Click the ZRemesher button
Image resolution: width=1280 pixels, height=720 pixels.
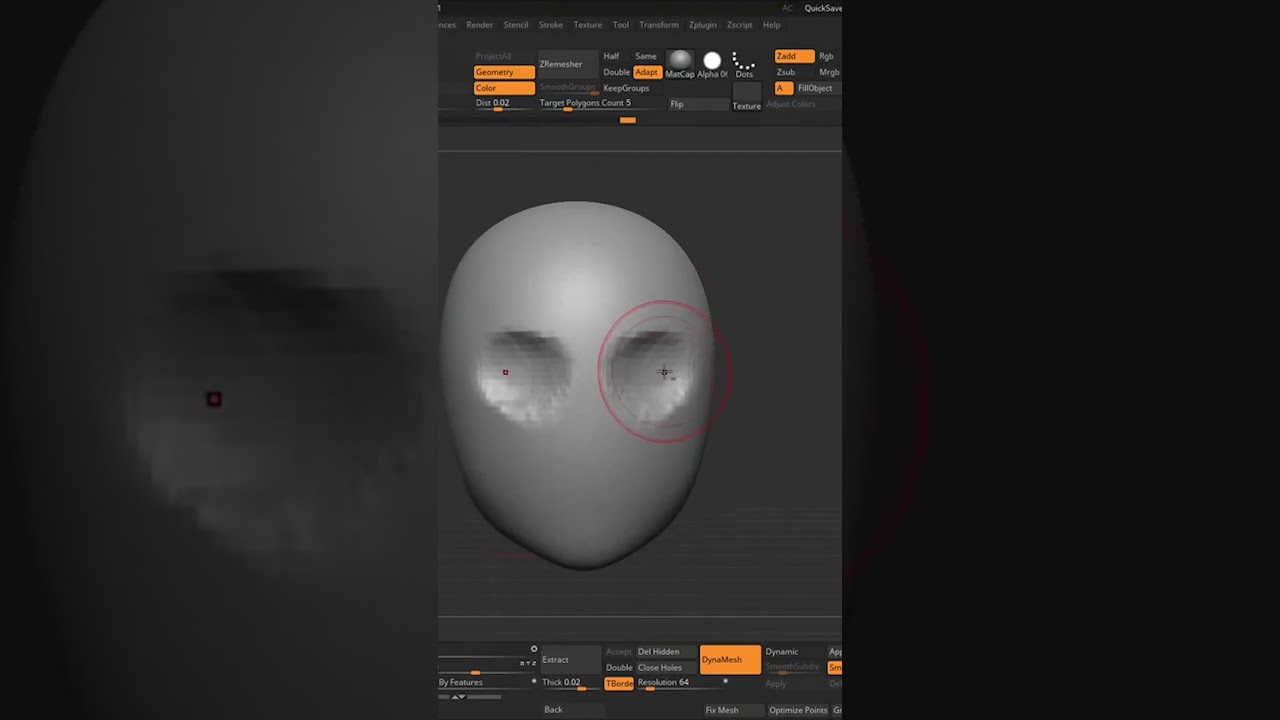561,64
